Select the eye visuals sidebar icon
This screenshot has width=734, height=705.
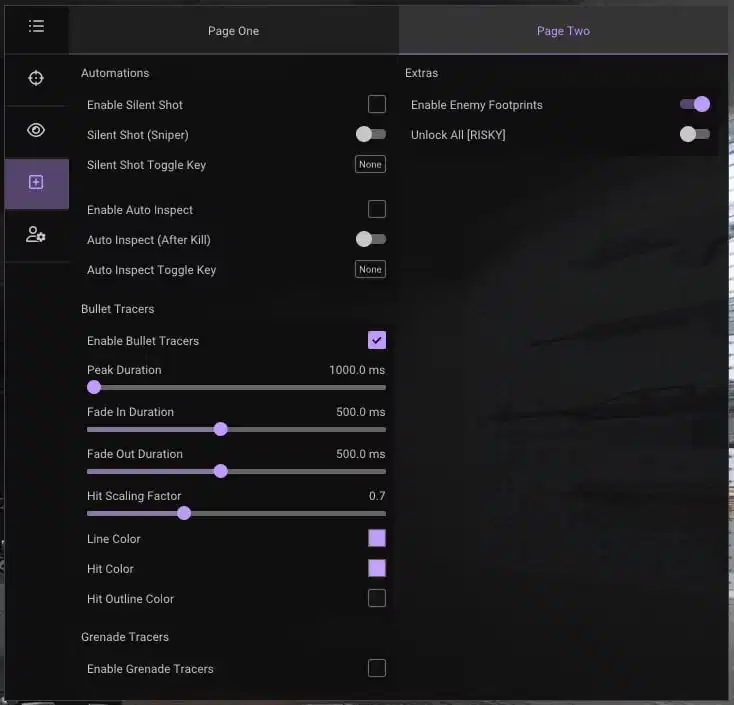[x=36, y=130]
